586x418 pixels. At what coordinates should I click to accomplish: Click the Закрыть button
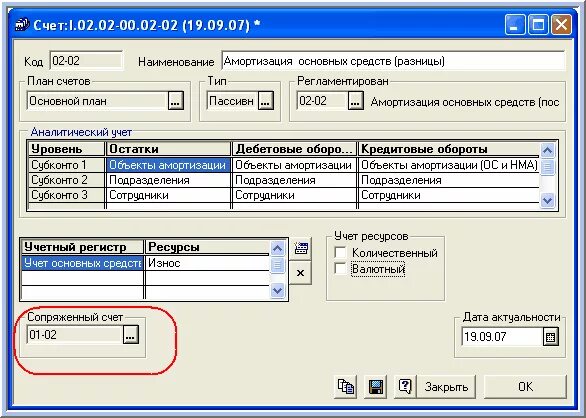[x=446, y=387]
